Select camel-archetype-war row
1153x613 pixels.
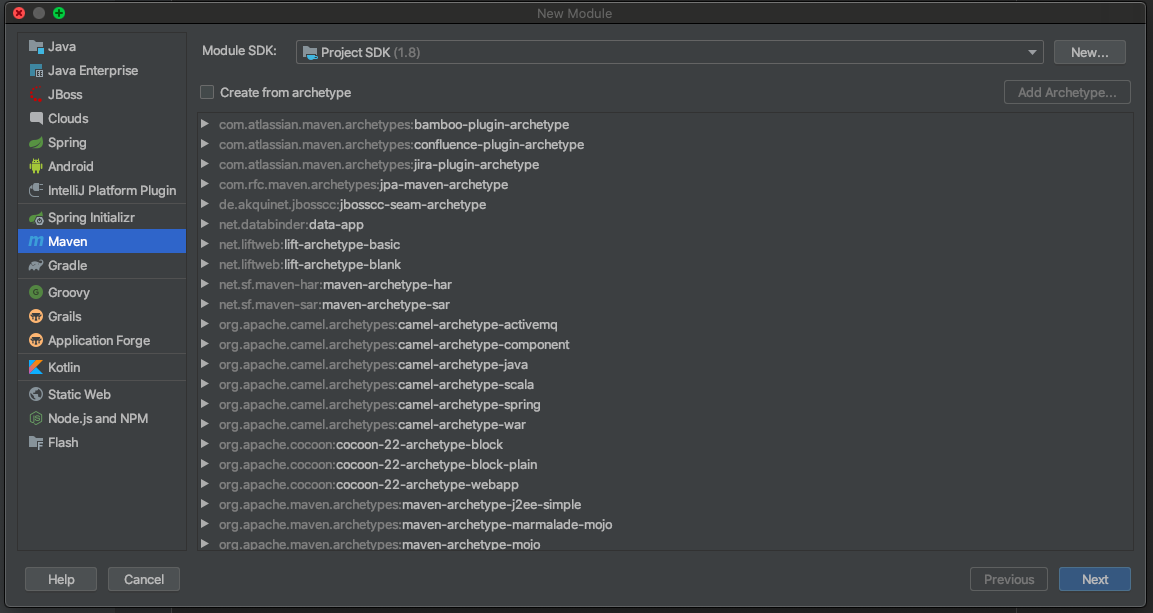pos(665,424)
